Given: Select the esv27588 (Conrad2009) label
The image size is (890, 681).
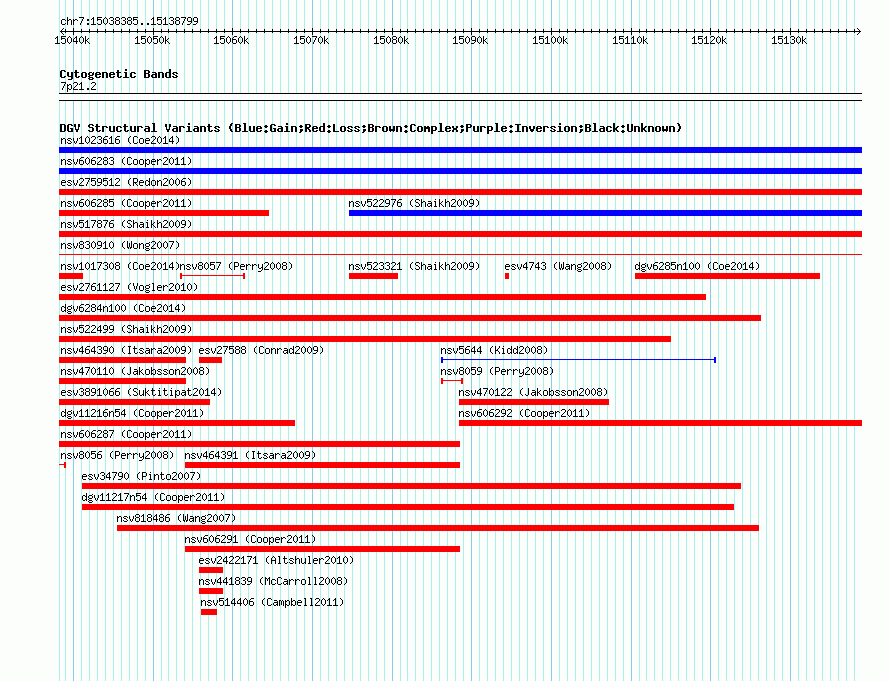Looking at the screenshot, I should 261,350.
